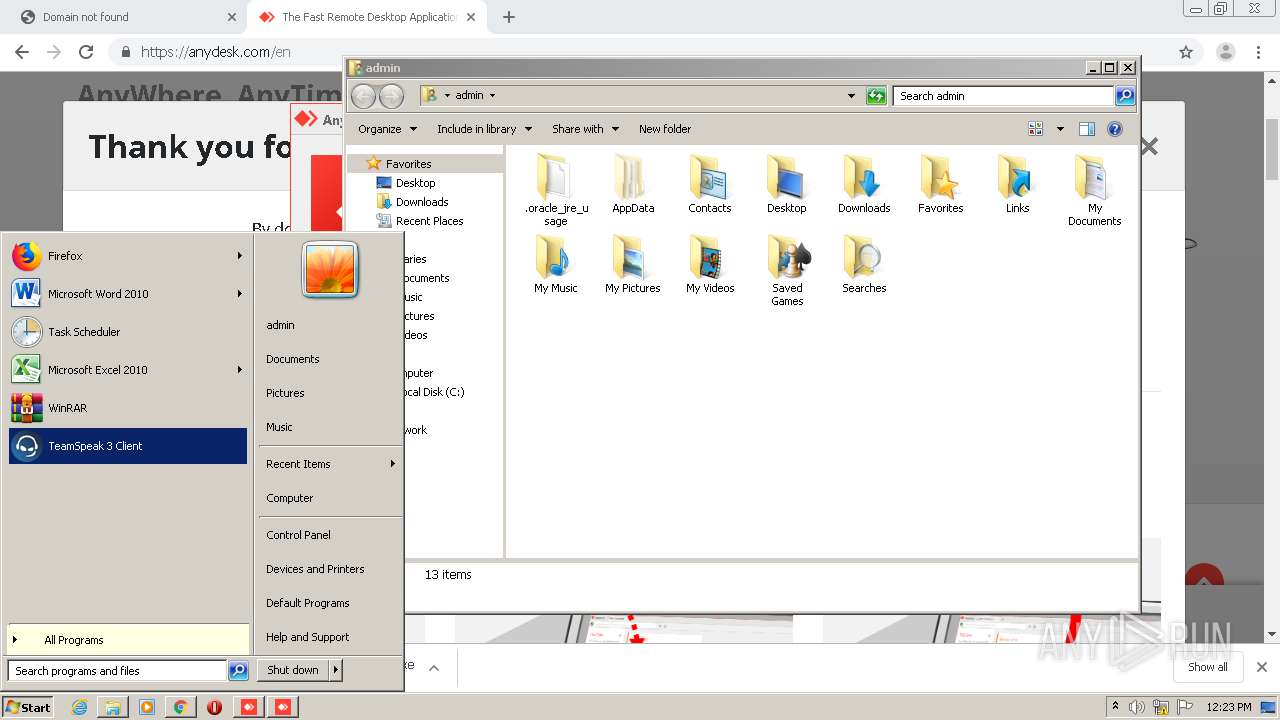This screenshot has height=720, width=1280.
Task: Expand Firefox jump list arrow
Action: (x=239, y=256)
